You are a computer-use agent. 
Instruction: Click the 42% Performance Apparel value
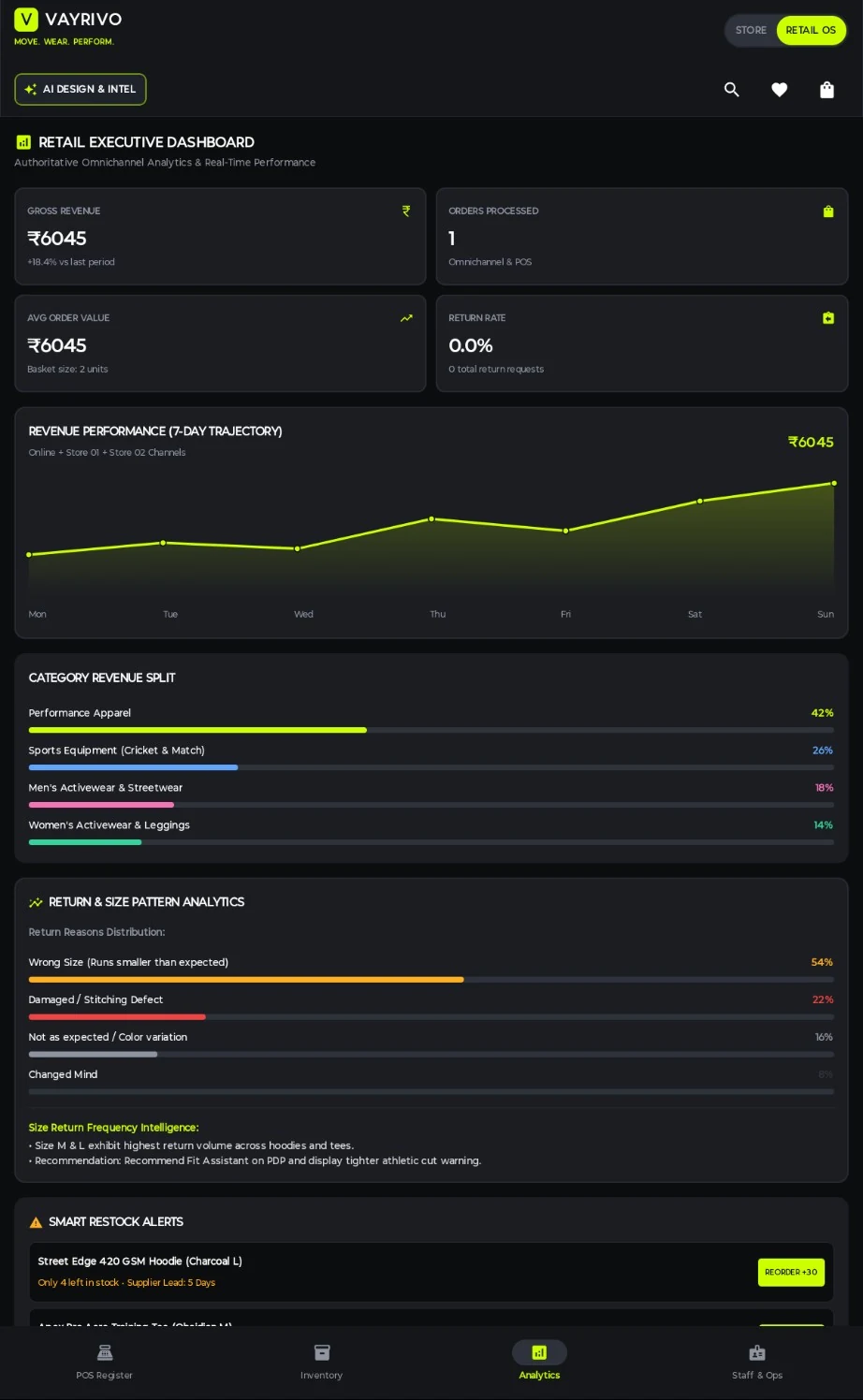click(x=822, y=713)
